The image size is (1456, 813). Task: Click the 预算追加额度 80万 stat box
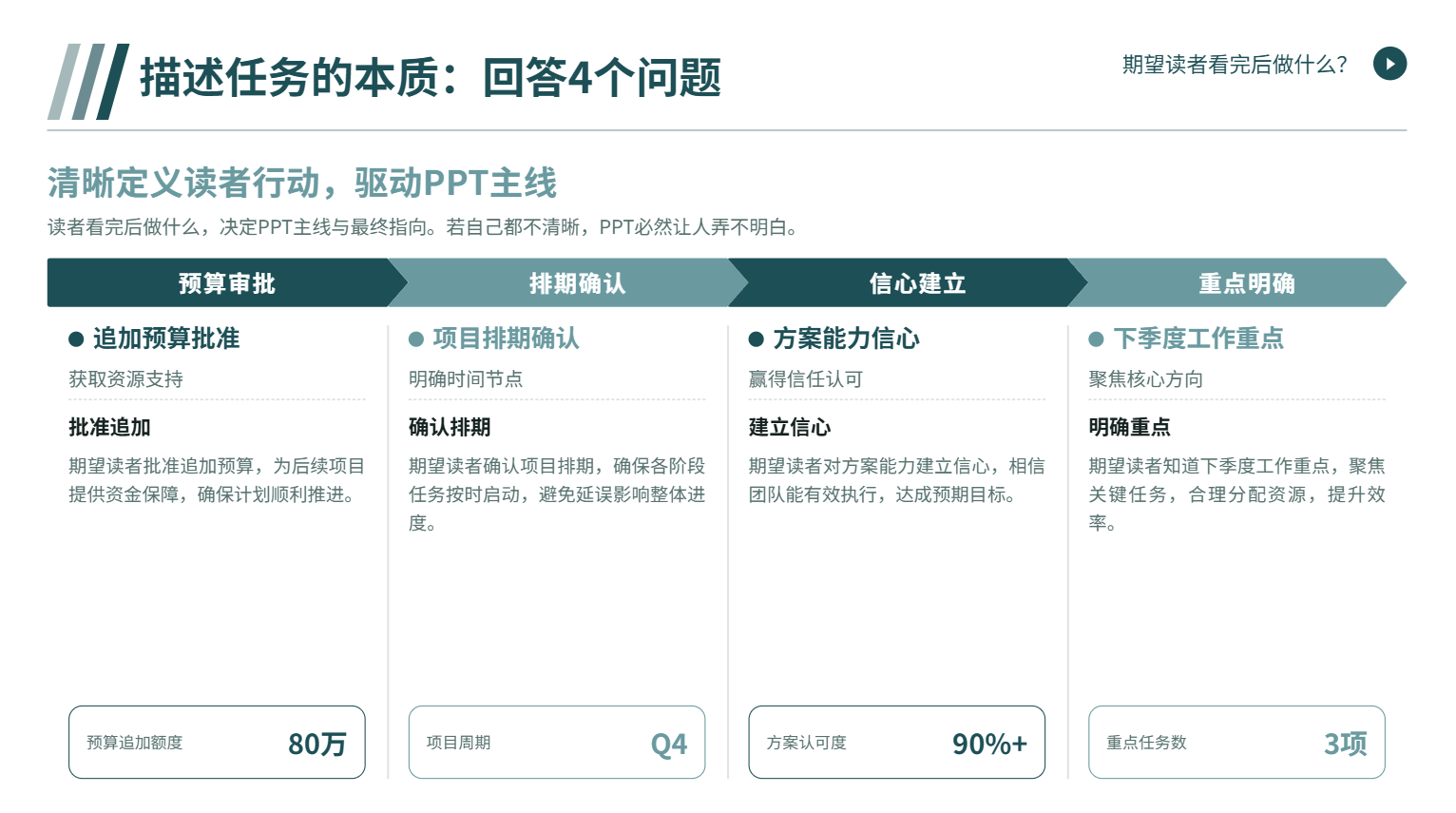217,742
